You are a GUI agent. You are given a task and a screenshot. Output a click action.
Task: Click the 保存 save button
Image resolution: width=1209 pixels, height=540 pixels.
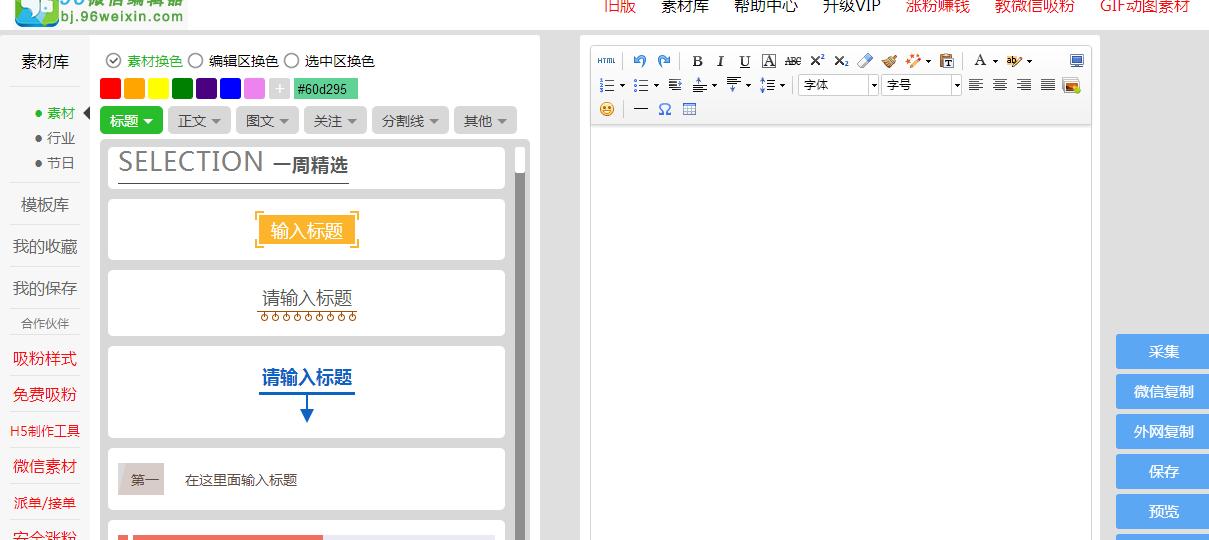pyautogui.click(x=1163, y=472)
